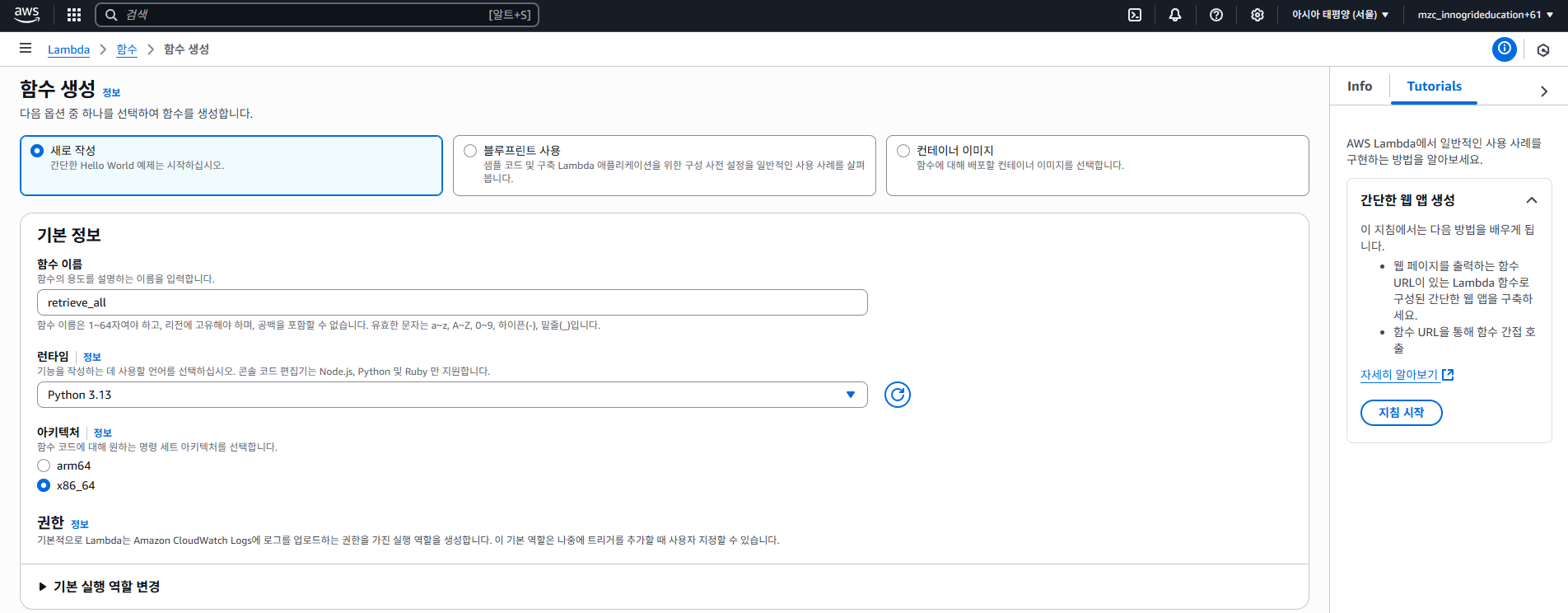The width and height of the screenshot is (1568, 613).
Task: Click the AWS logo home icon
Action: (x=26, y=15)
